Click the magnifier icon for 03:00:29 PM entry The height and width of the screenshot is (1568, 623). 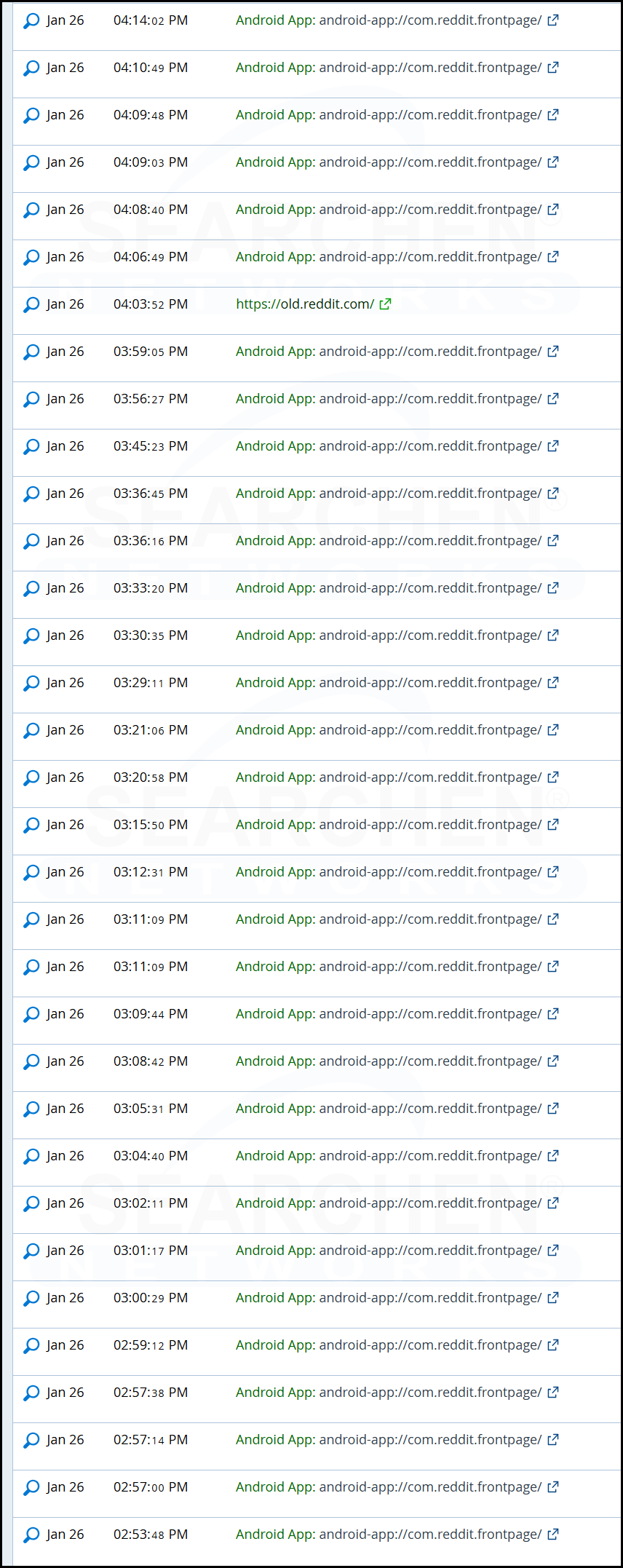coord(31,1299)
